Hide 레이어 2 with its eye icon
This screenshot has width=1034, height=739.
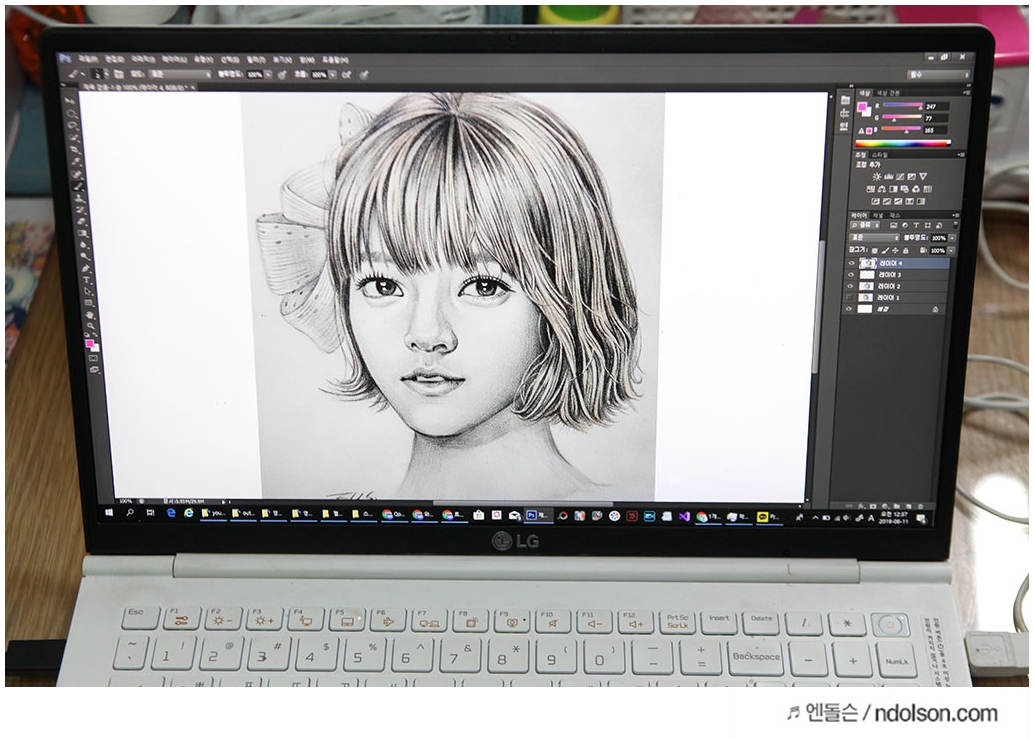[851, 285]
